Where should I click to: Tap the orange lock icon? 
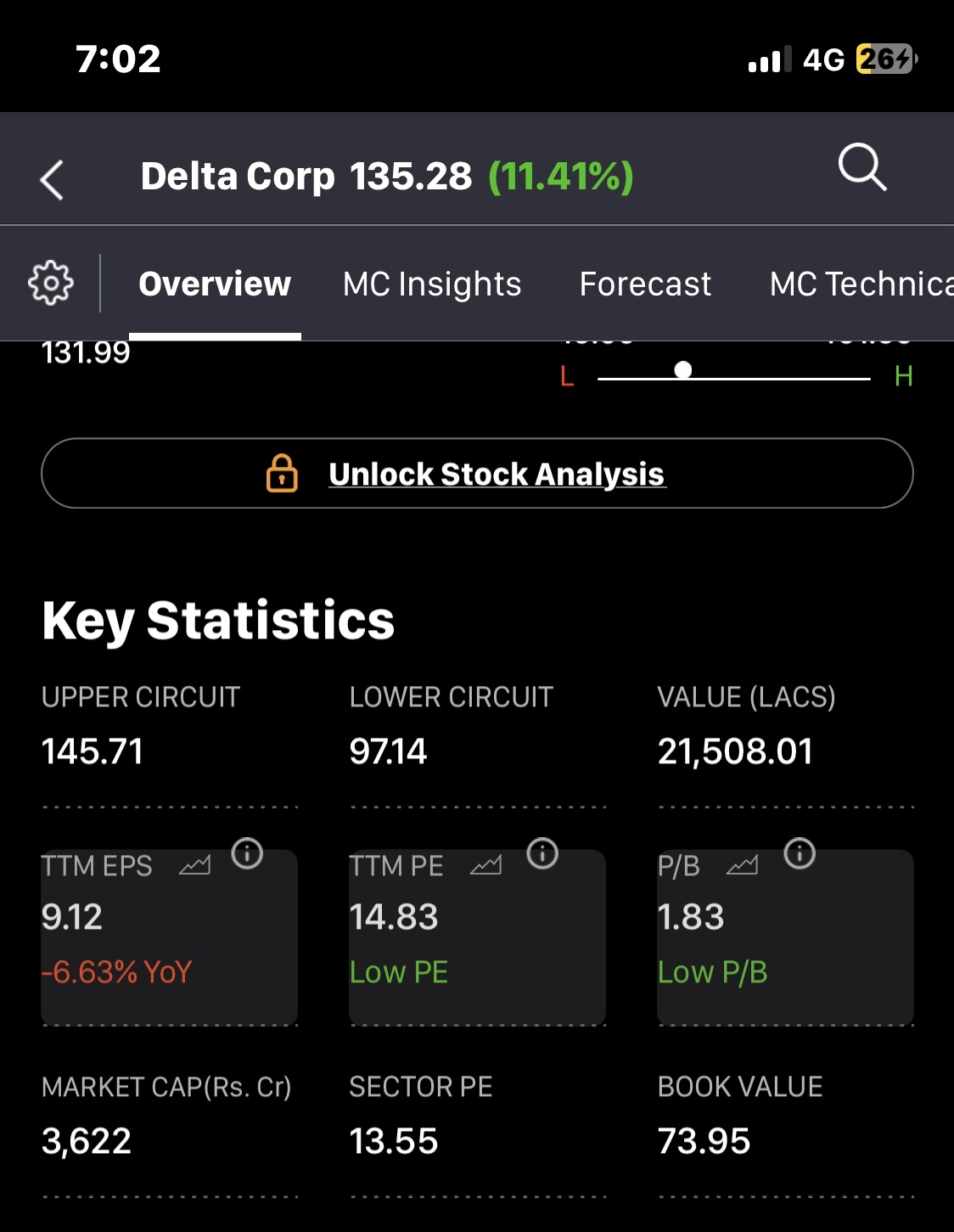[282, 473]
